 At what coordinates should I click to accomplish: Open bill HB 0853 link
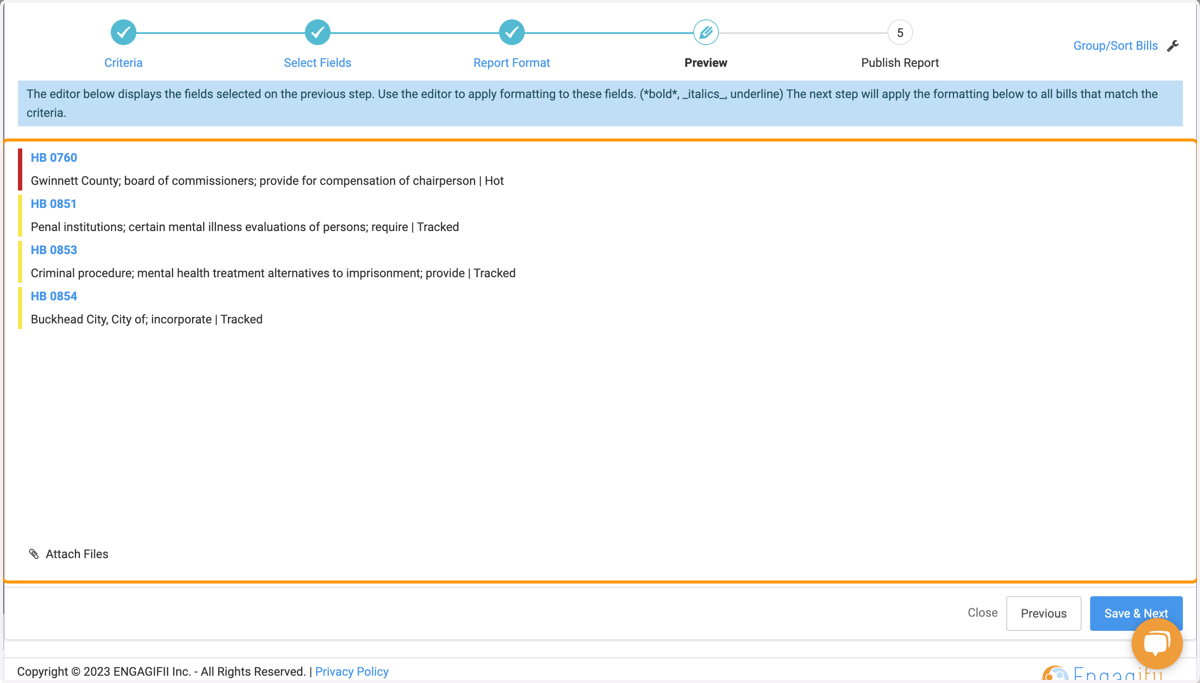(54, 250)
